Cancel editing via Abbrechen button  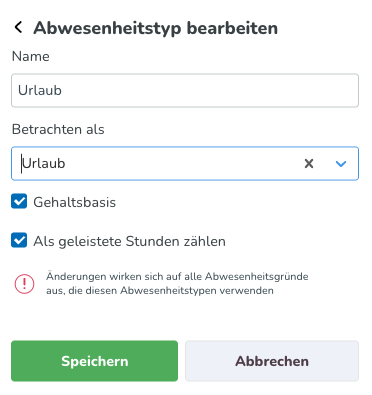[272, 361]
